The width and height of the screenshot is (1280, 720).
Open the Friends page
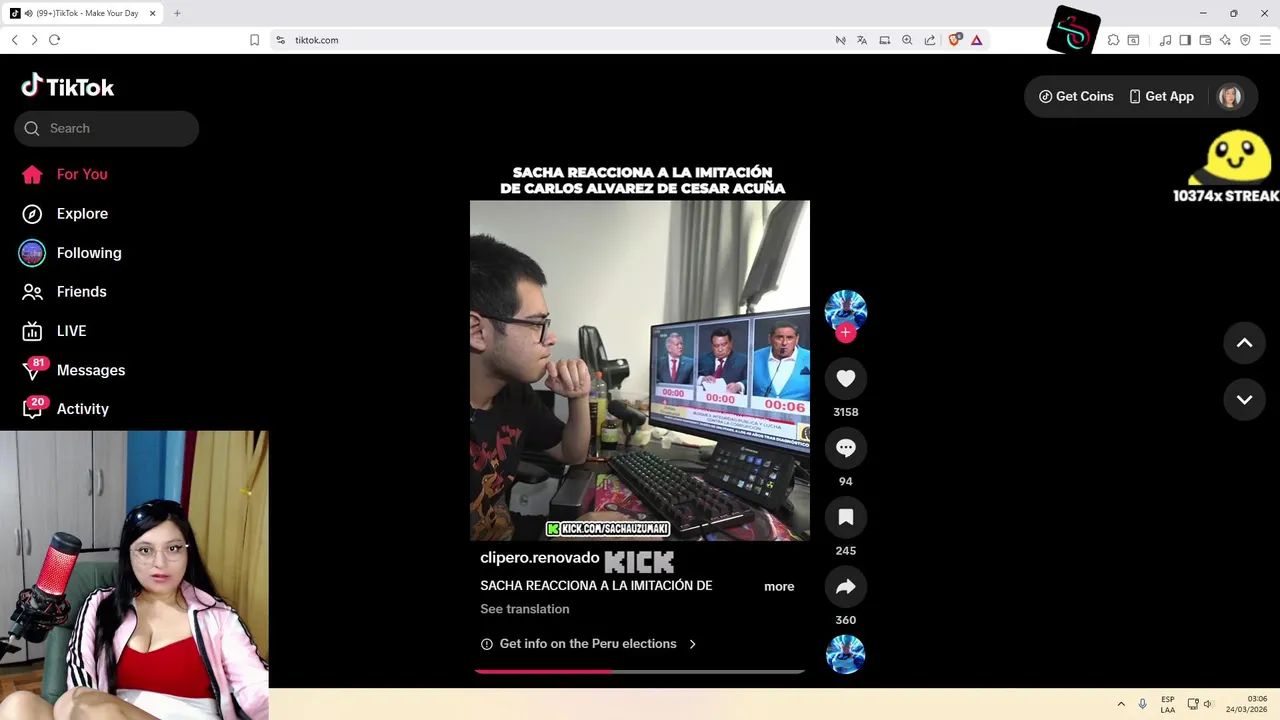point(64,292)
